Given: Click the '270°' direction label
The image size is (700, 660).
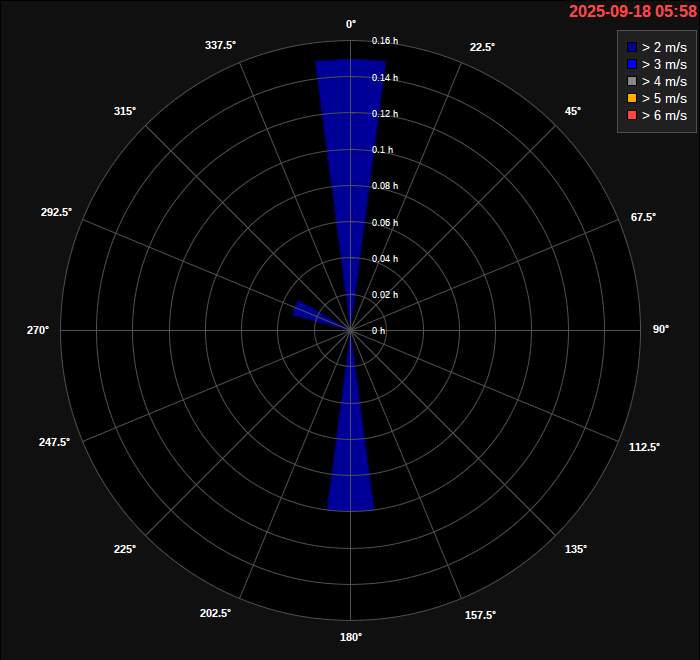Looking at the screenshot, I should point(38,330).
